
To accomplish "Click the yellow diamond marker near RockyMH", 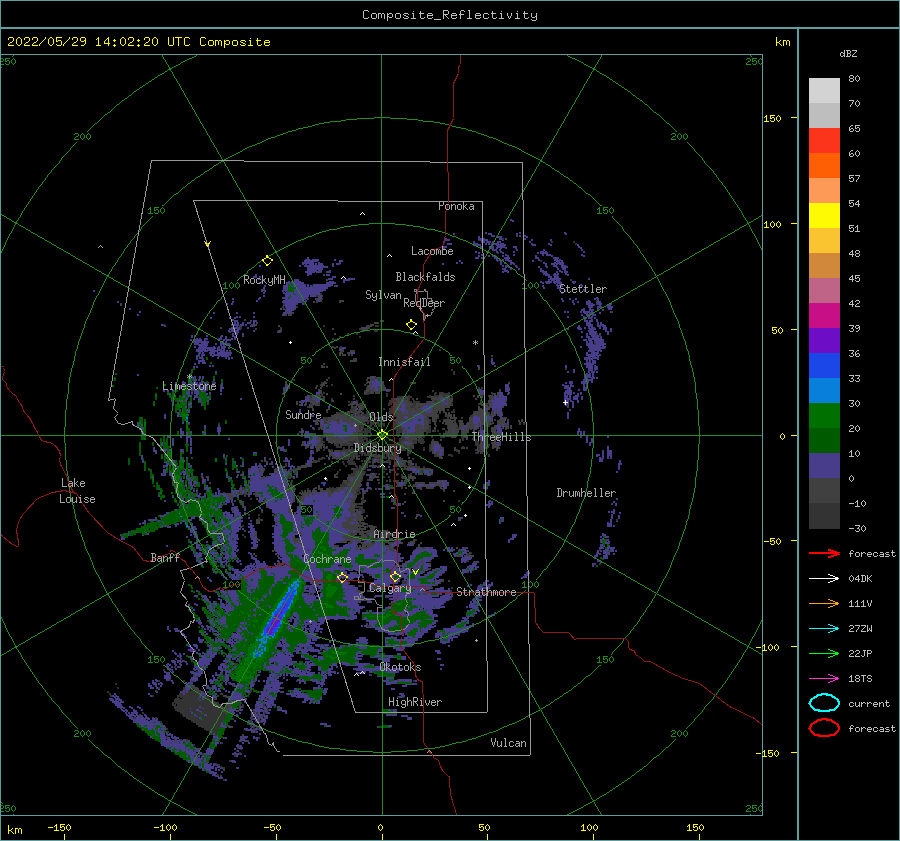I will click(x=267, y=261).
